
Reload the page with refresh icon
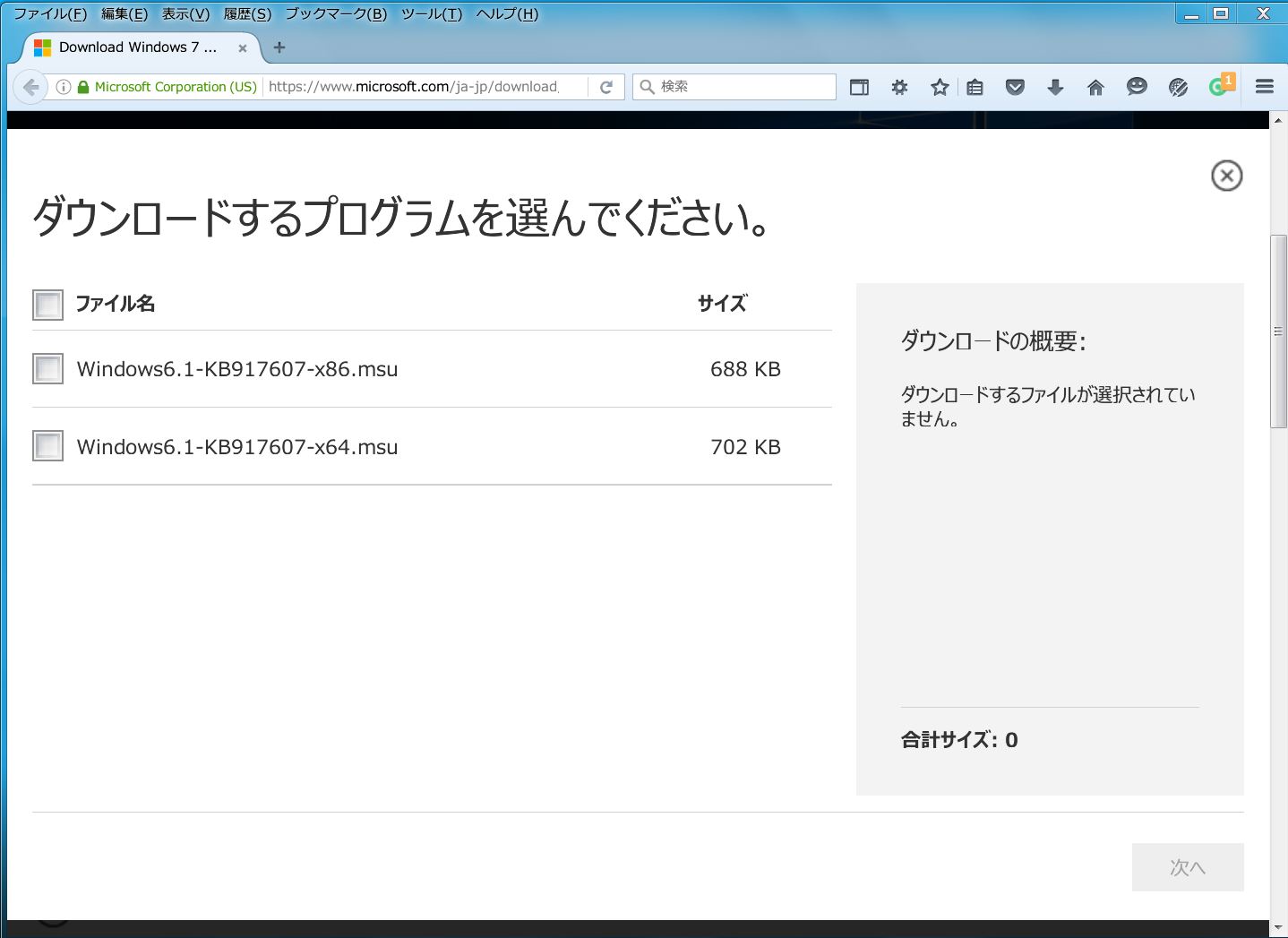point(606,87)
